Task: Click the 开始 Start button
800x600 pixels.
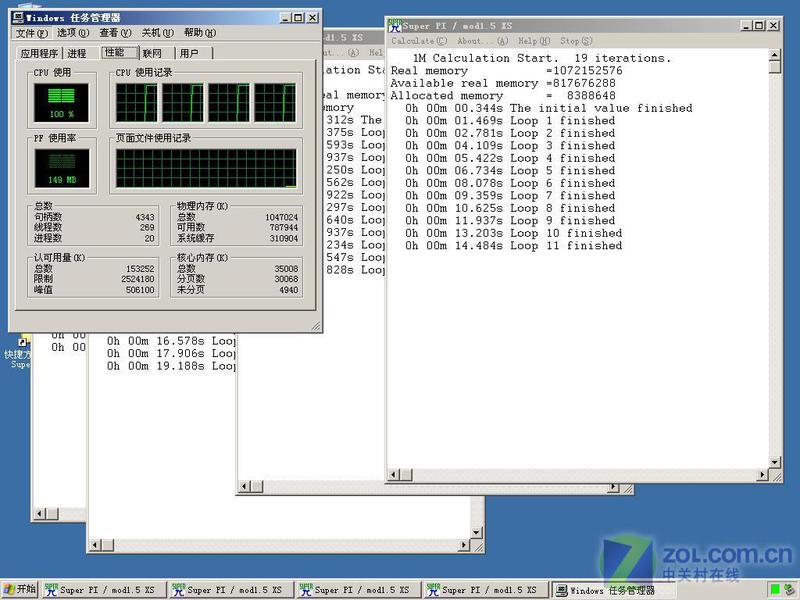Action: click(x=20, y=589)
